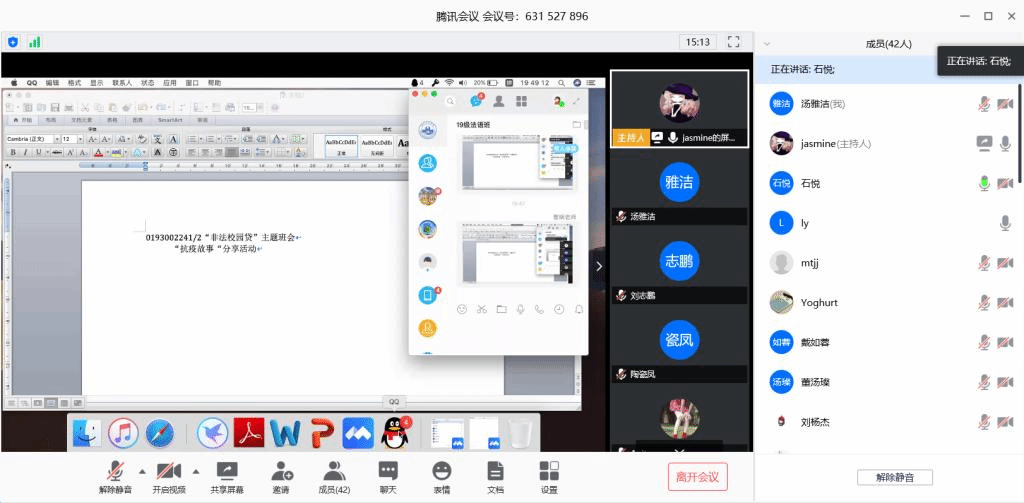Open the 聊天 chat icon
The height and width of the screenshot is (503, 1024).
[x=388, y=470]
